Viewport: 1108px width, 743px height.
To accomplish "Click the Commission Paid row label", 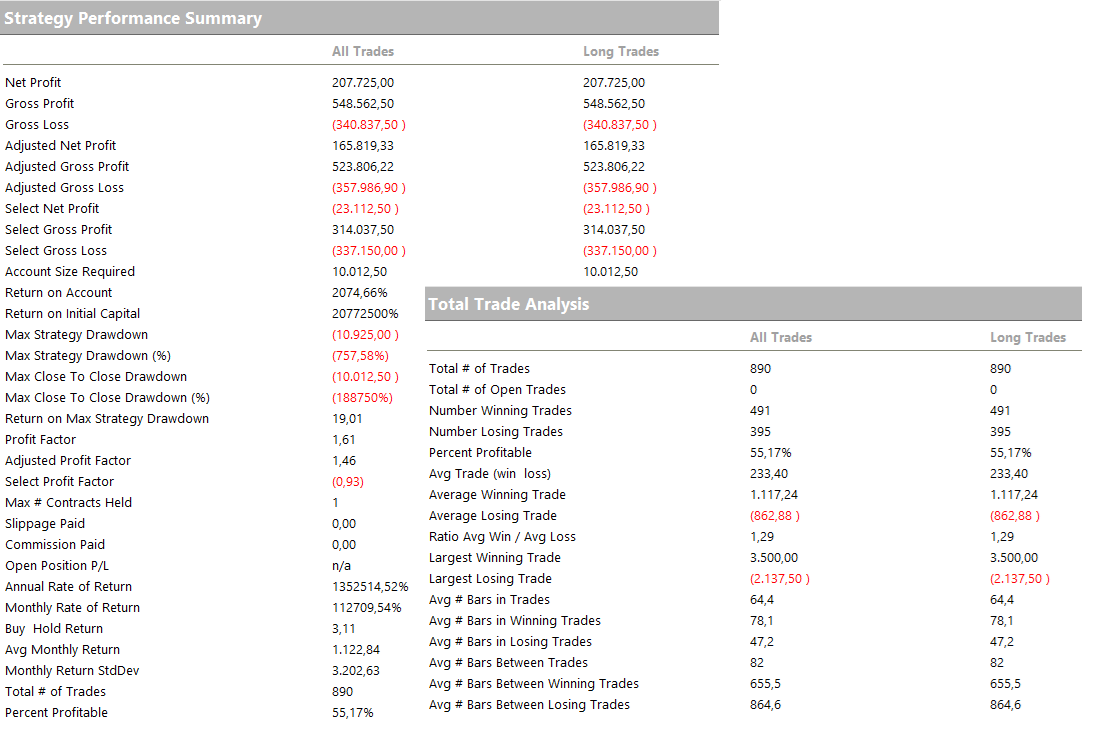I will click(55, 545).
